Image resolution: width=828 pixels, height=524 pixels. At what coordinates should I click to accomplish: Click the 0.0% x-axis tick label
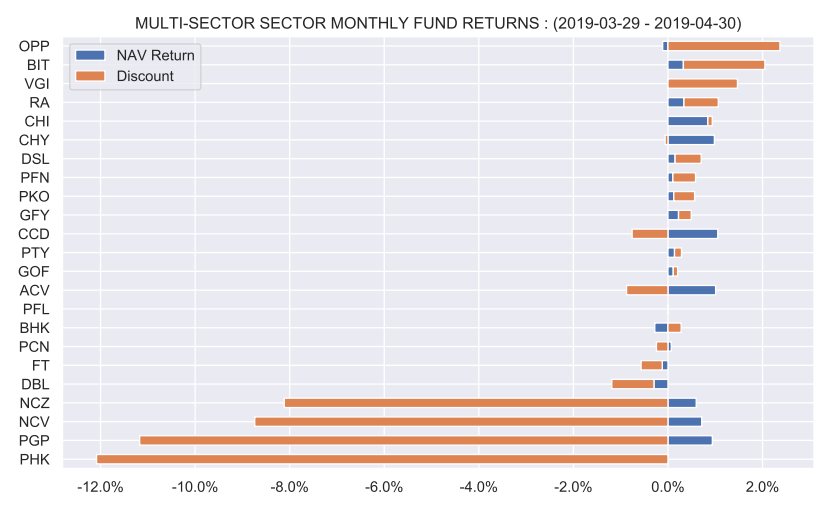click(667, 488)
